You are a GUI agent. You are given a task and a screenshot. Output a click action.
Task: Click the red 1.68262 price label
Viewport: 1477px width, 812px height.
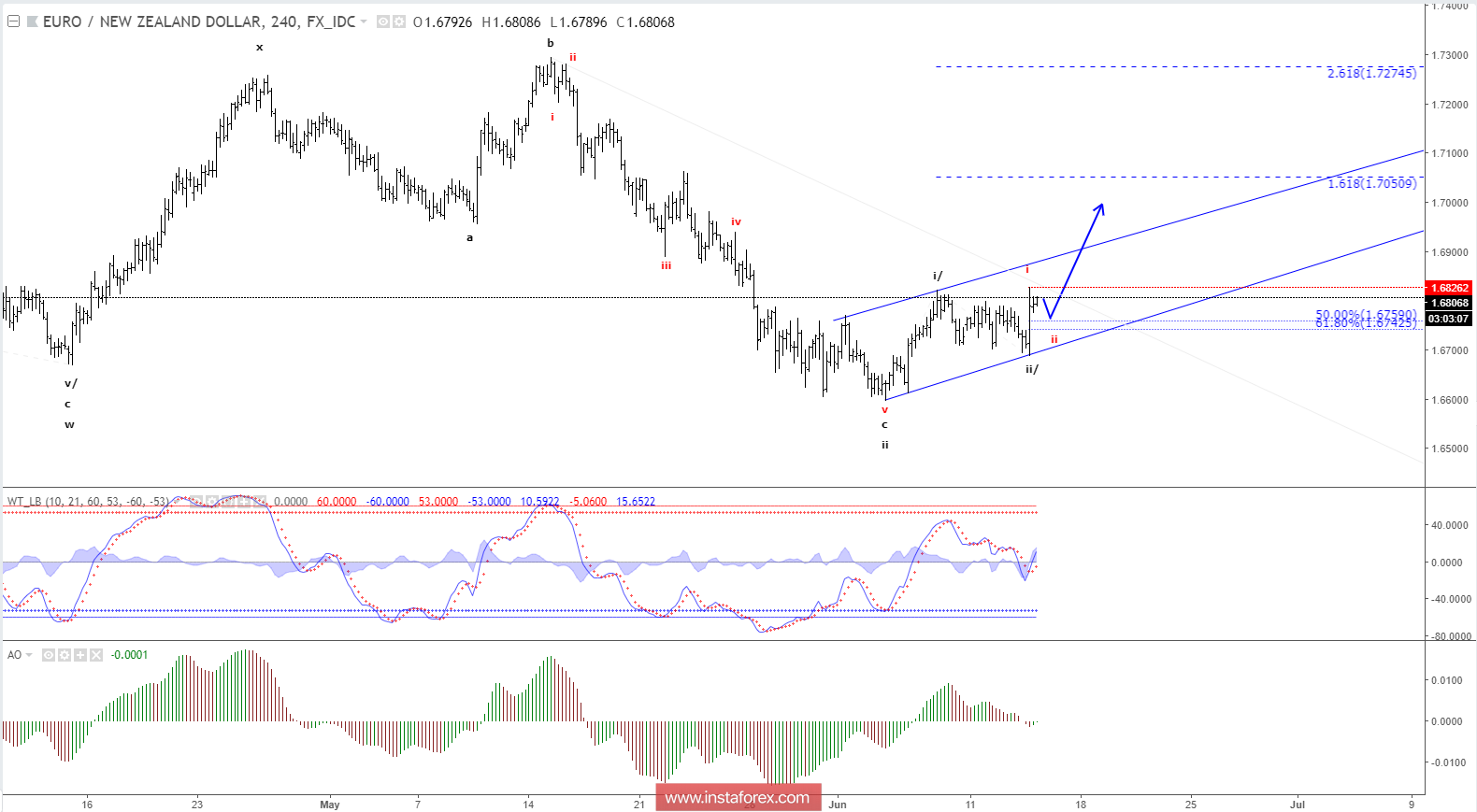pyautogui.click(x=1448, y=288)
